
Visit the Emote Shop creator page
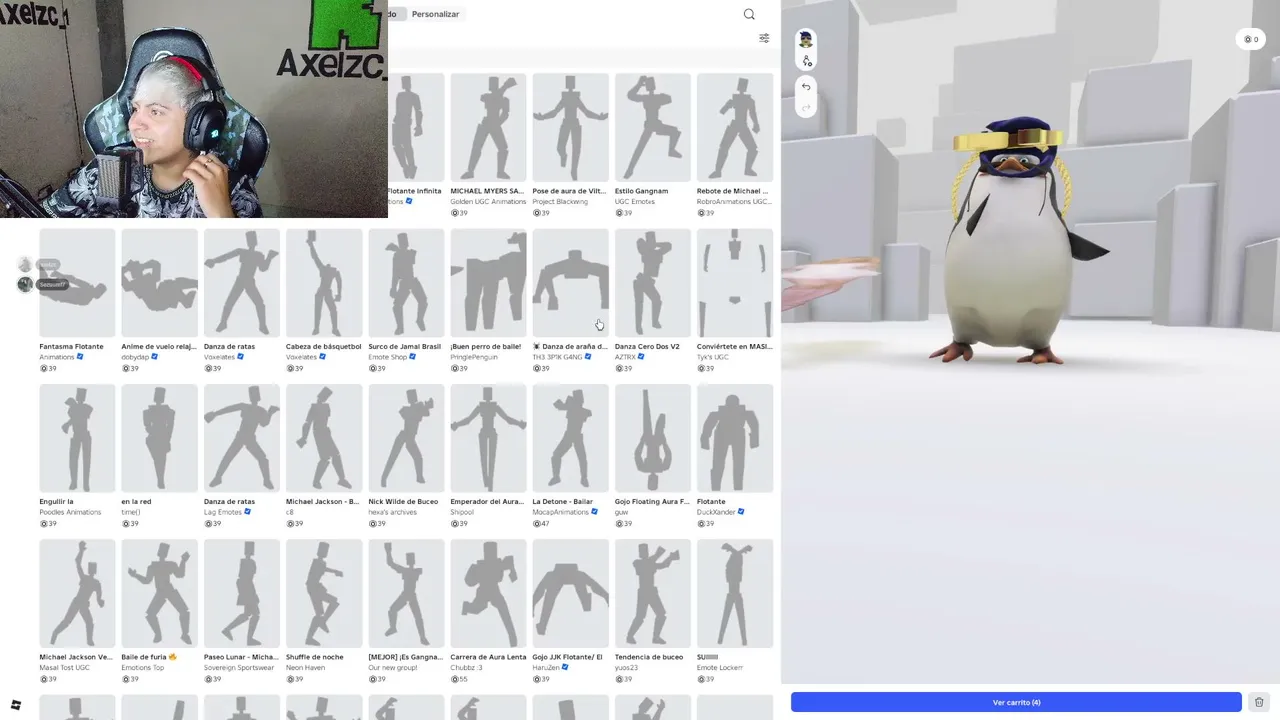click(388, 357)
